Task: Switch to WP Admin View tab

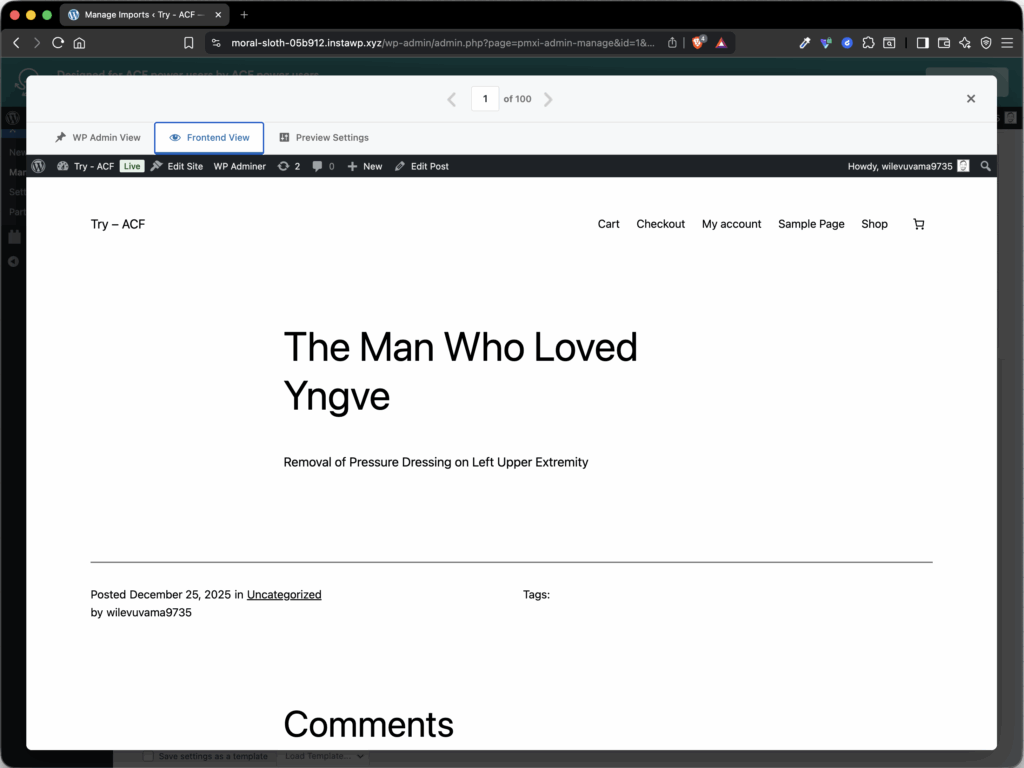Action: pyautogui.click(x=99, y=138)
